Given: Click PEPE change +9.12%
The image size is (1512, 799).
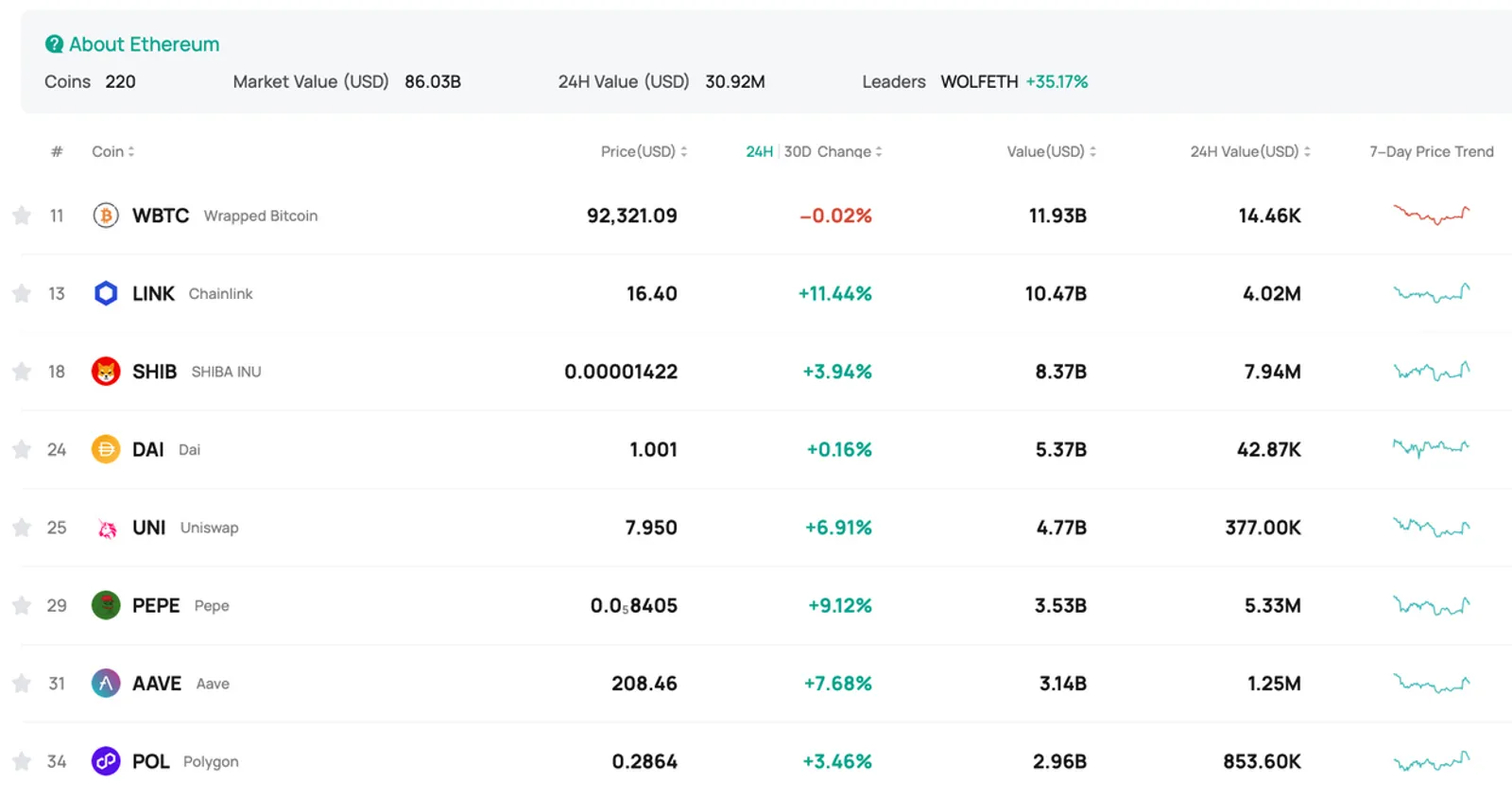Looking at the screenshot, I should coord(840,605).
